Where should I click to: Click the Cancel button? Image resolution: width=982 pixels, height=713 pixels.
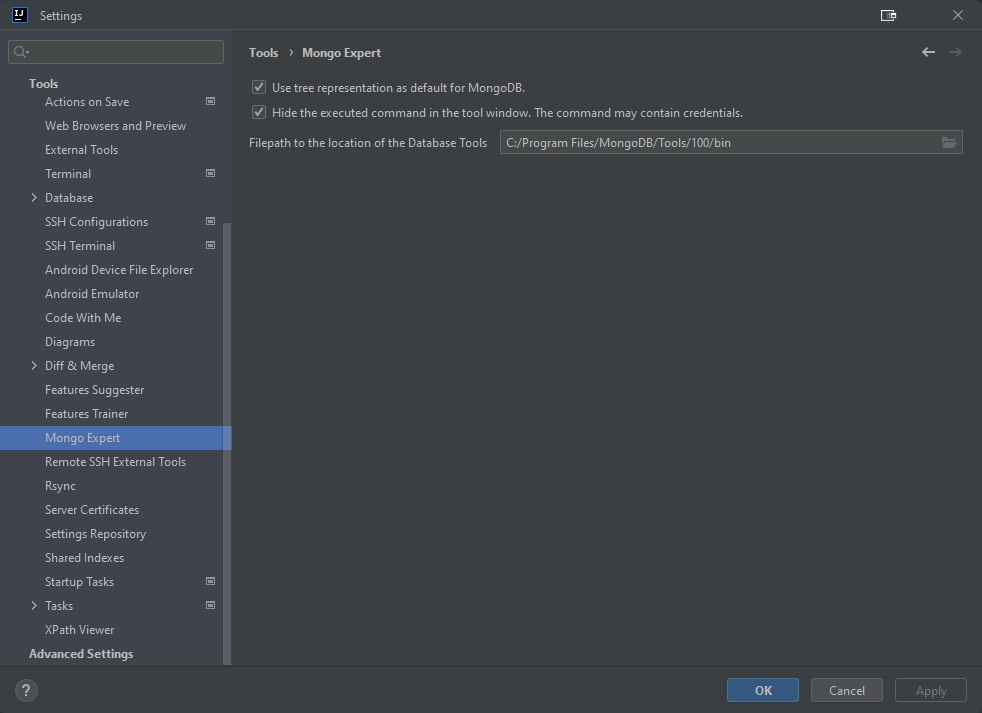pos(846,690)
